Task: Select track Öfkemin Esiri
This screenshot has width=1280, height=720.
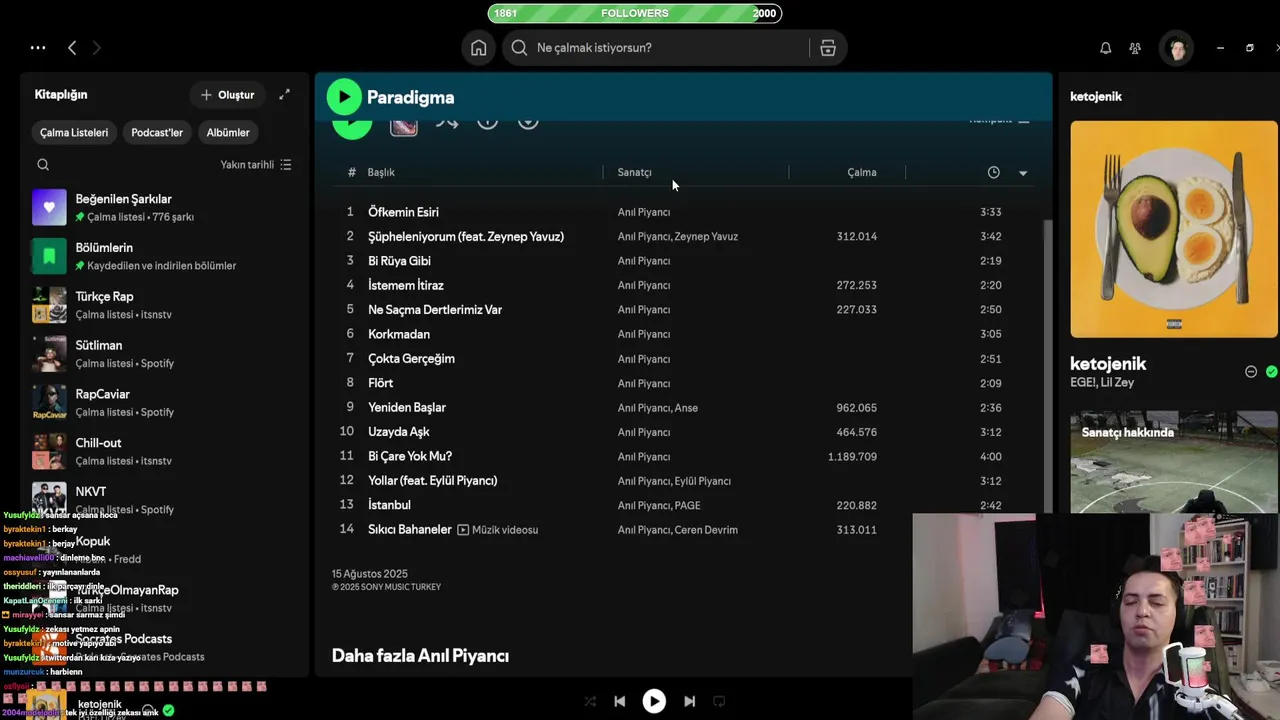Action: click(403, 212)
